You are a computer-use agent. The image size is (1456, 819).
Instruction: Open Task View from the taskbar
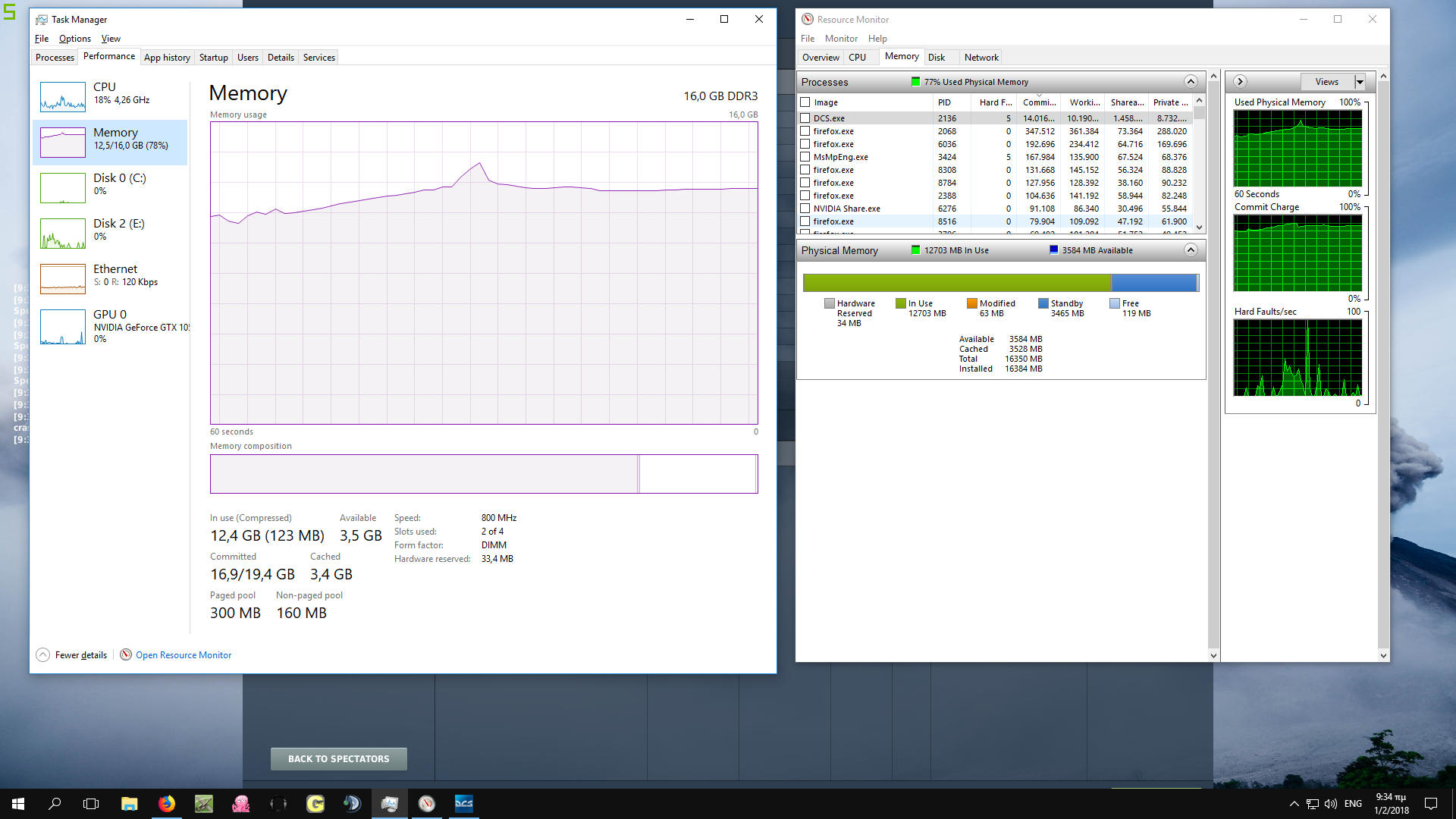pos(91,804)
